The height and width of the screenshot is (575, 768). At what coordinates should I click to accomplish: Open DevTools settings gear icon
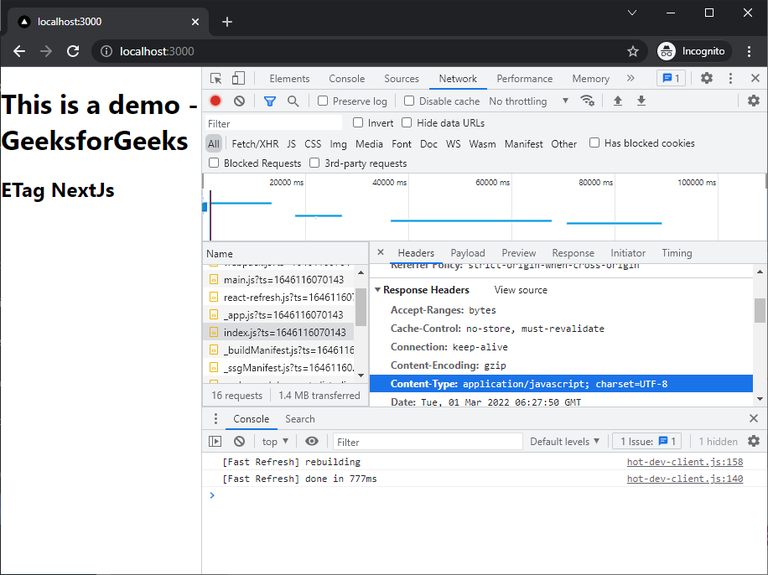(706, 78)
